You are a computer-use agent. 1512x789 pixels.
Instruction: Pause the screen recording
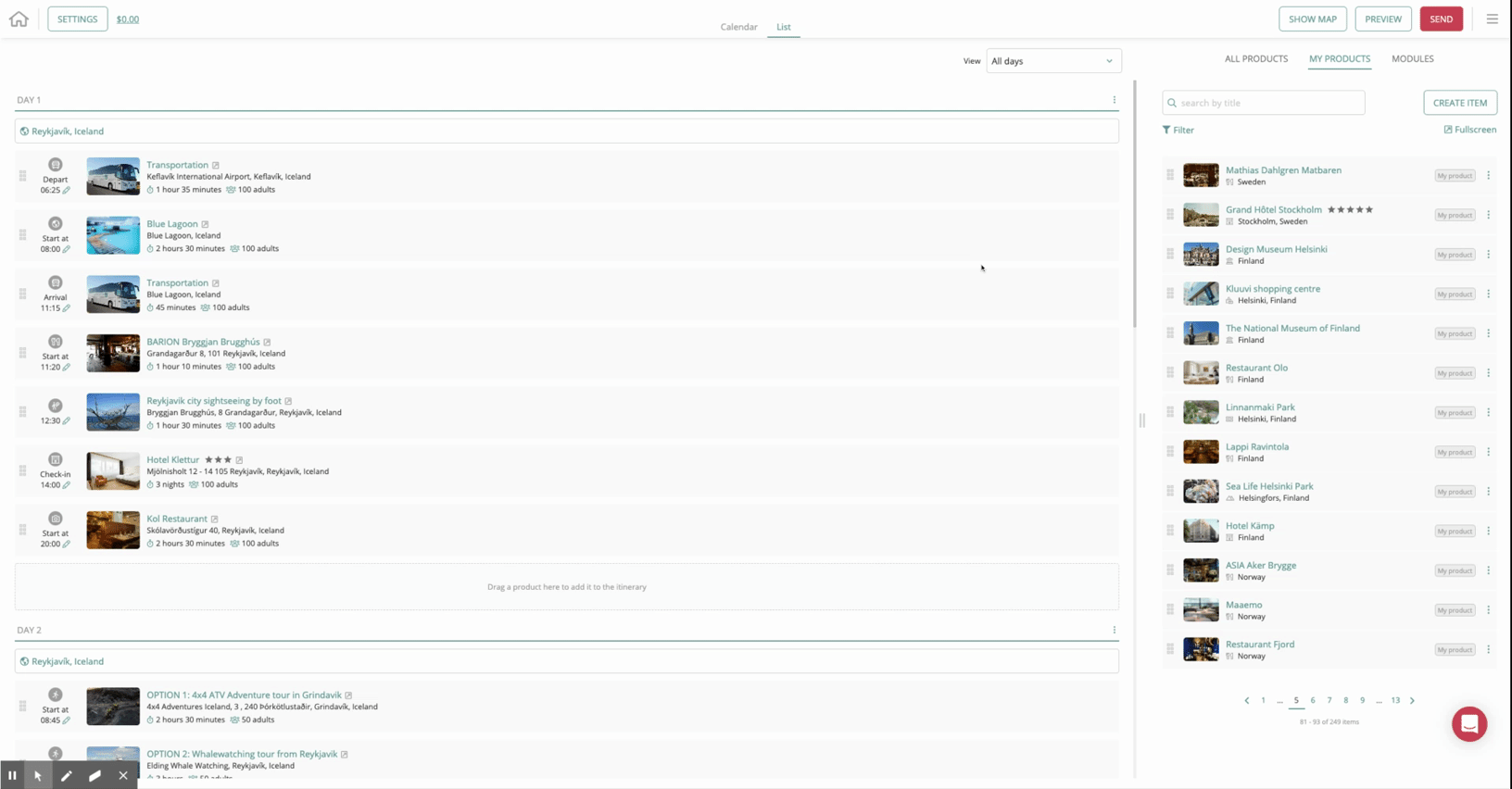pos(12,775)
